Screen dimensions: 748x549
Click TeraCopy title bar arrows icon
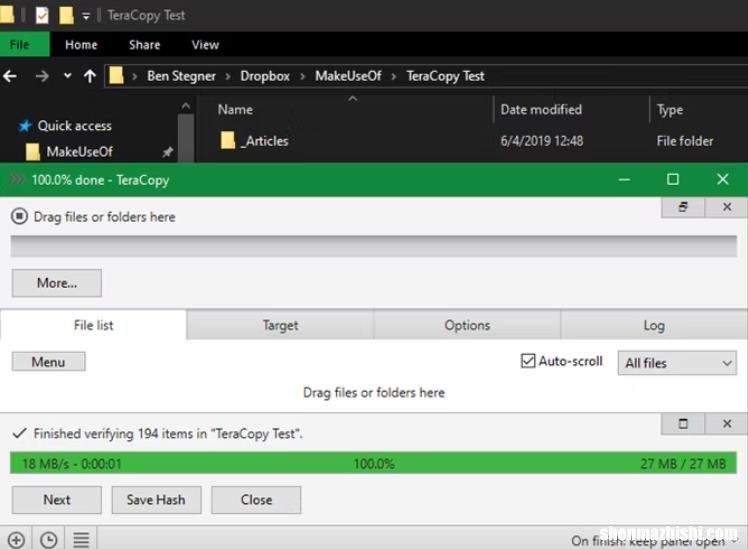pos(17,179)
